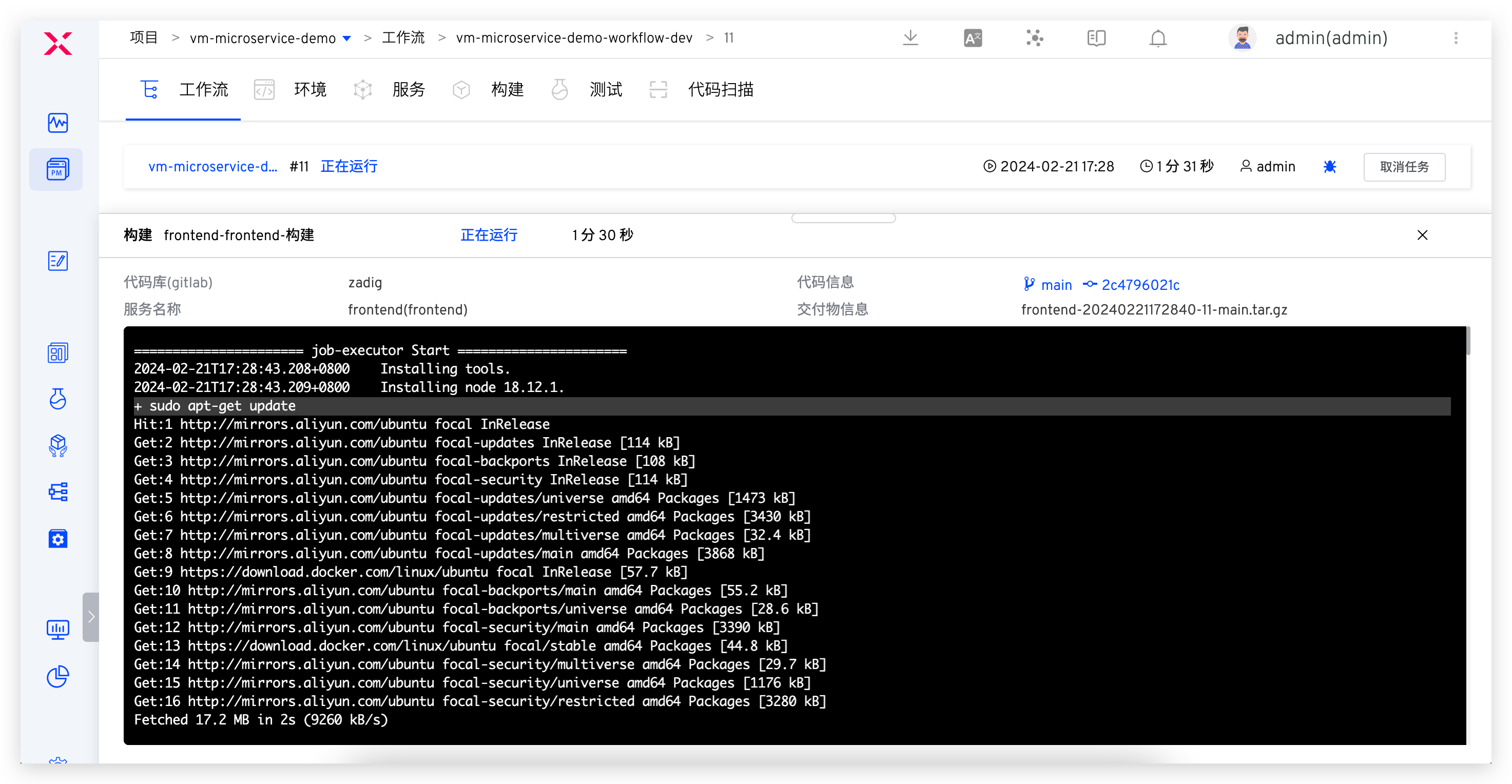Viewport: 1512px width, 784px height.
Task: Expand the collapsed sidebar with arrow handle
Action: (91, 617)
